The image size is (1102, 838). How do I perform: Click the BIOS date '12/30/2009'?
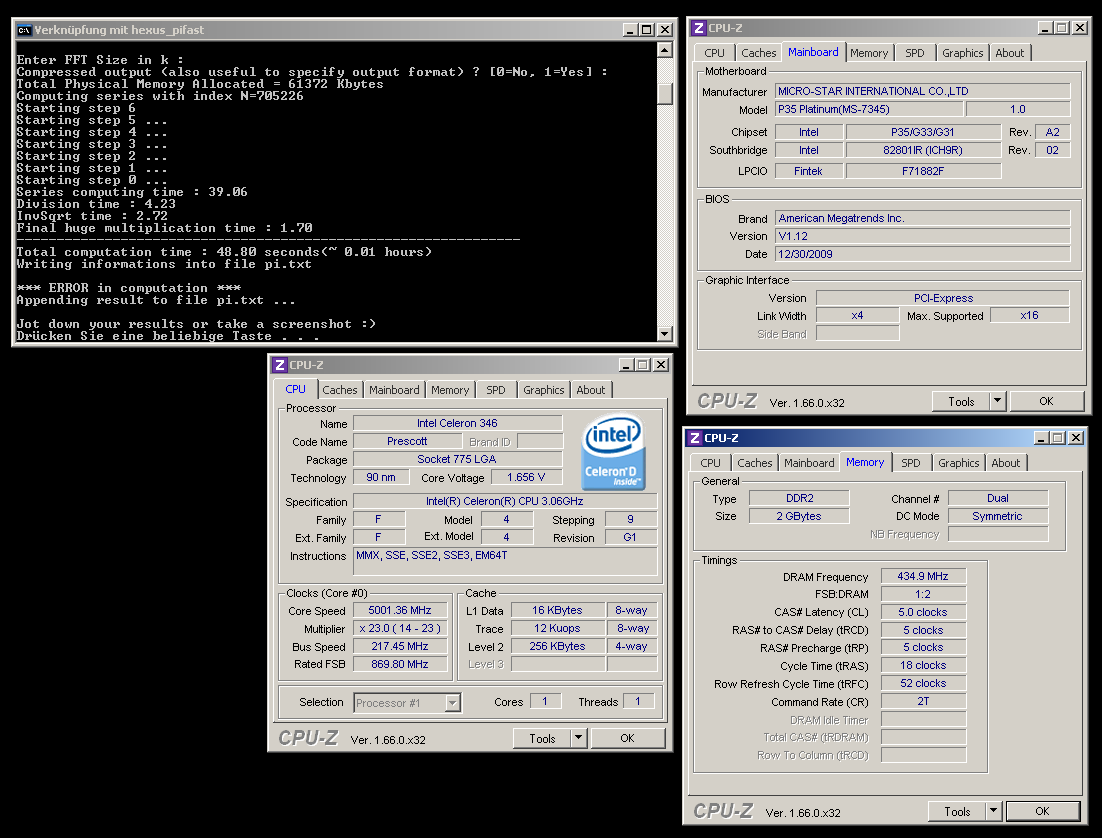(x=923, y=254)
